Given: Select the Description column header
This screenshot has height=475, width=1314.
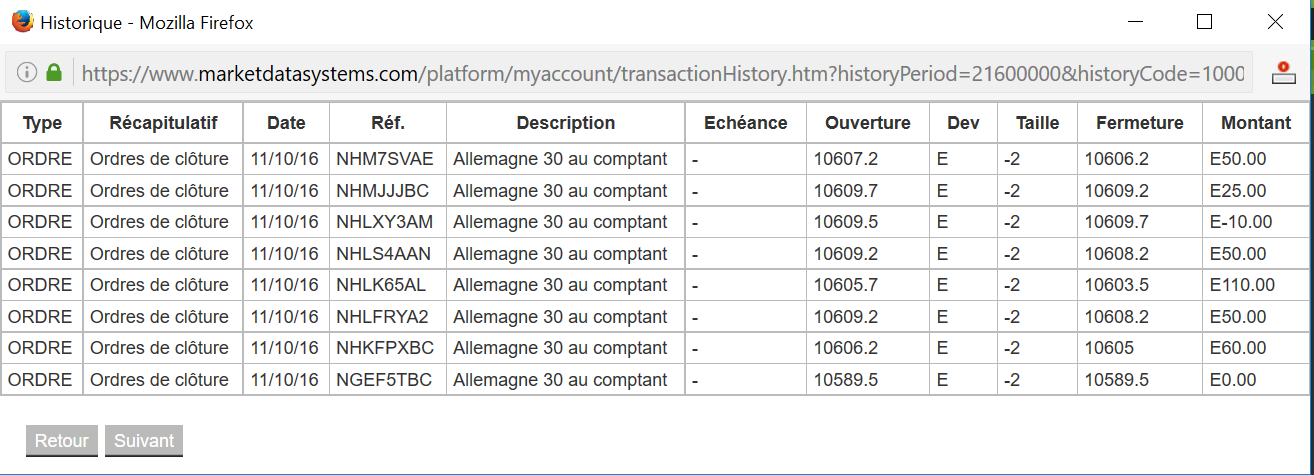Looking at the screenshot, I should pyautogui.click(x=565, y=123).
